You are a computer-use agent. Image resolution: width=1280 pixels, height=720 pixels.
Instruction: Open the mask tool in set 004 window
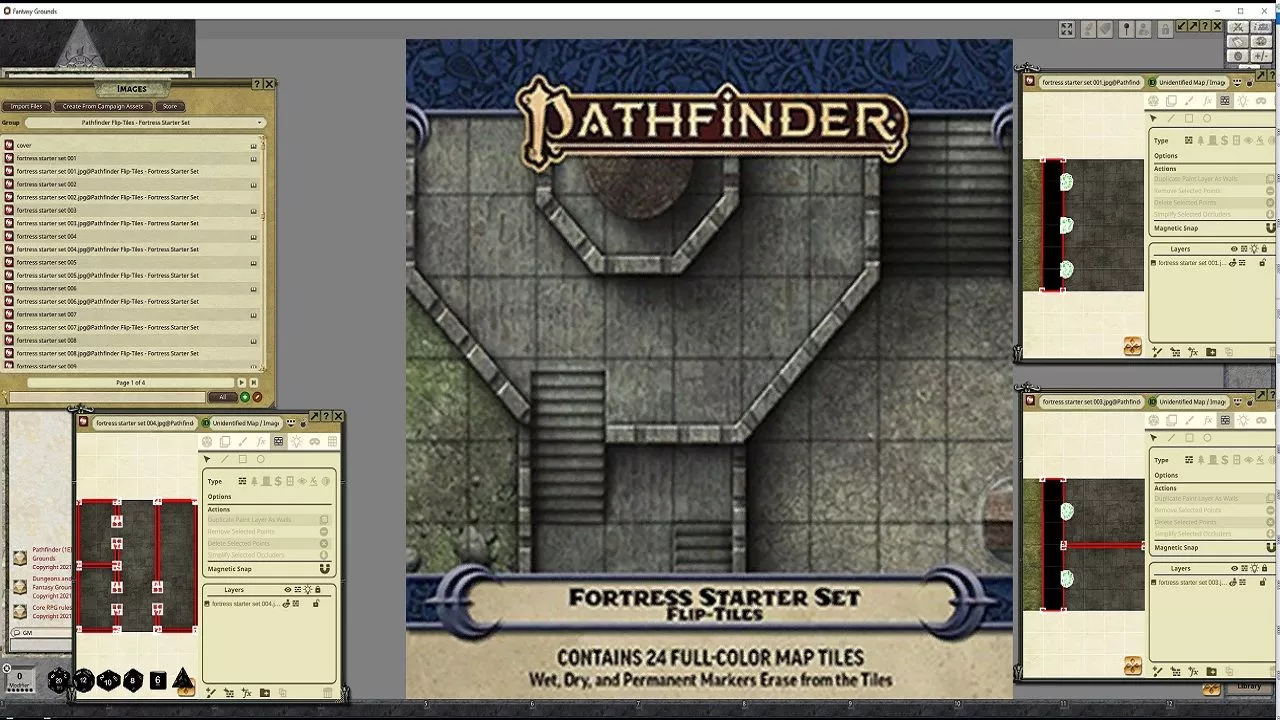click(x=314, y=441)
